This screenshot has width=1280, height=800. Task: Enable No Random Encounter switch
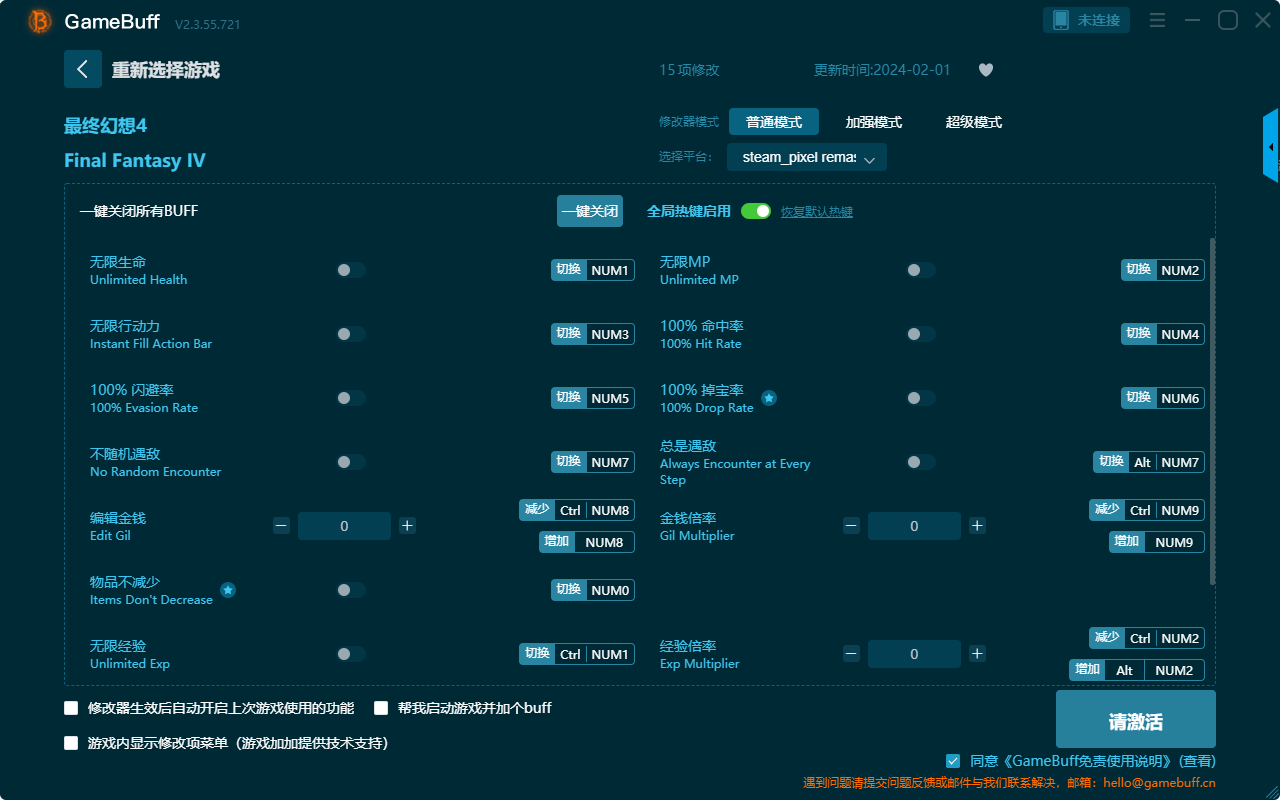click(x=351, y=462)
